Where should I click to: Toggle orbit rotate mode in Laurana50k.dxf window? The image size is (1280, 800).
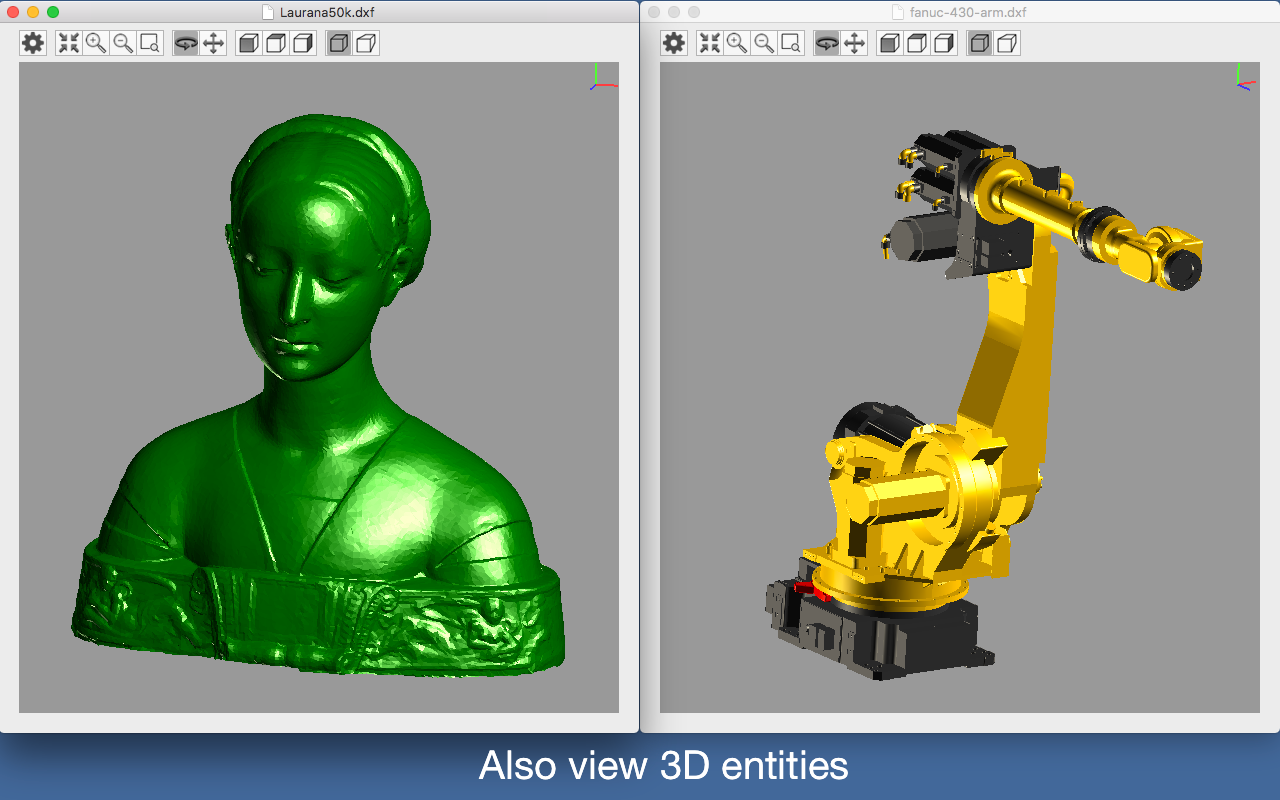[x=185, y=43]
